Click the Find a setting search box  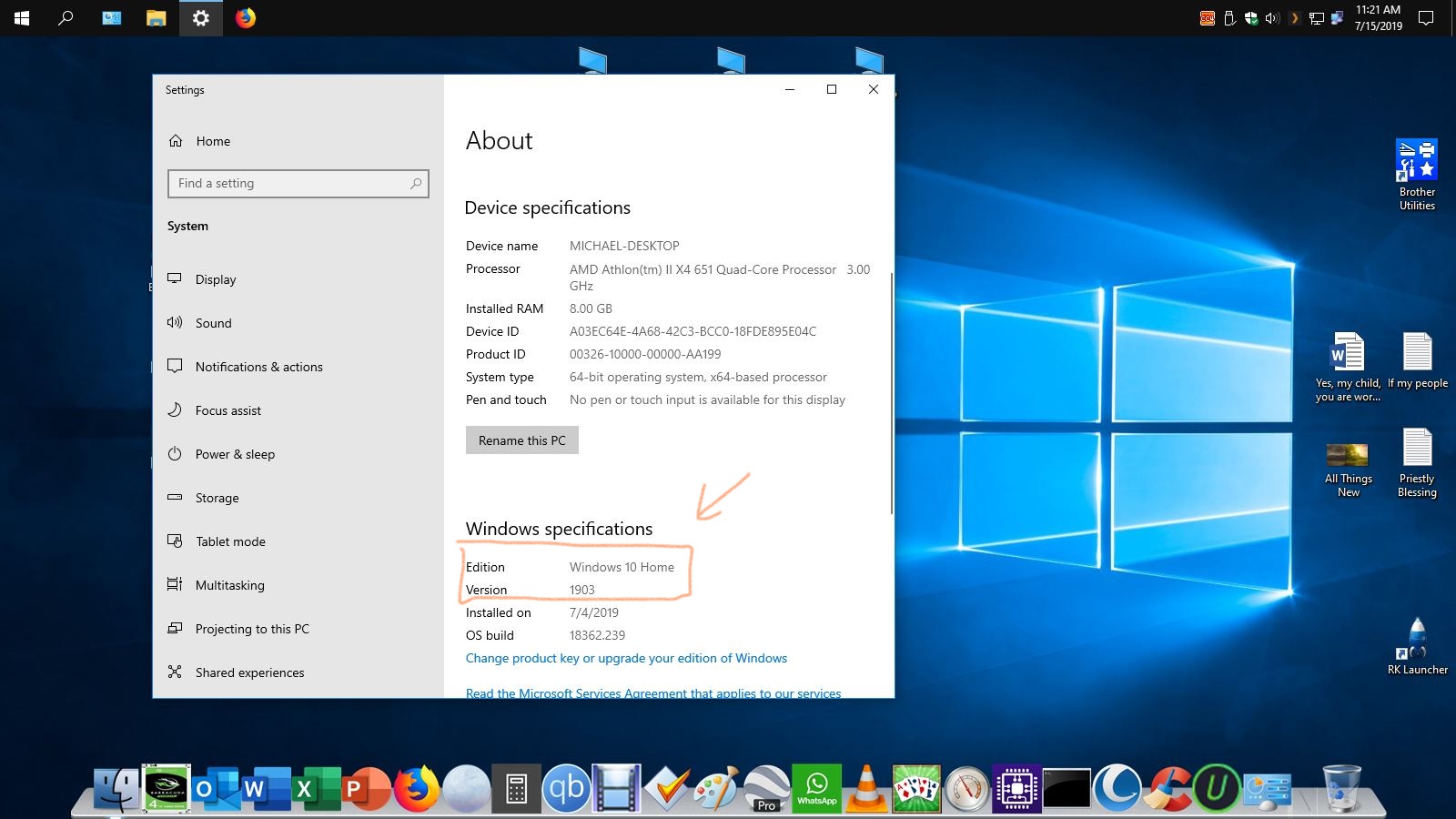pos(298,184)
